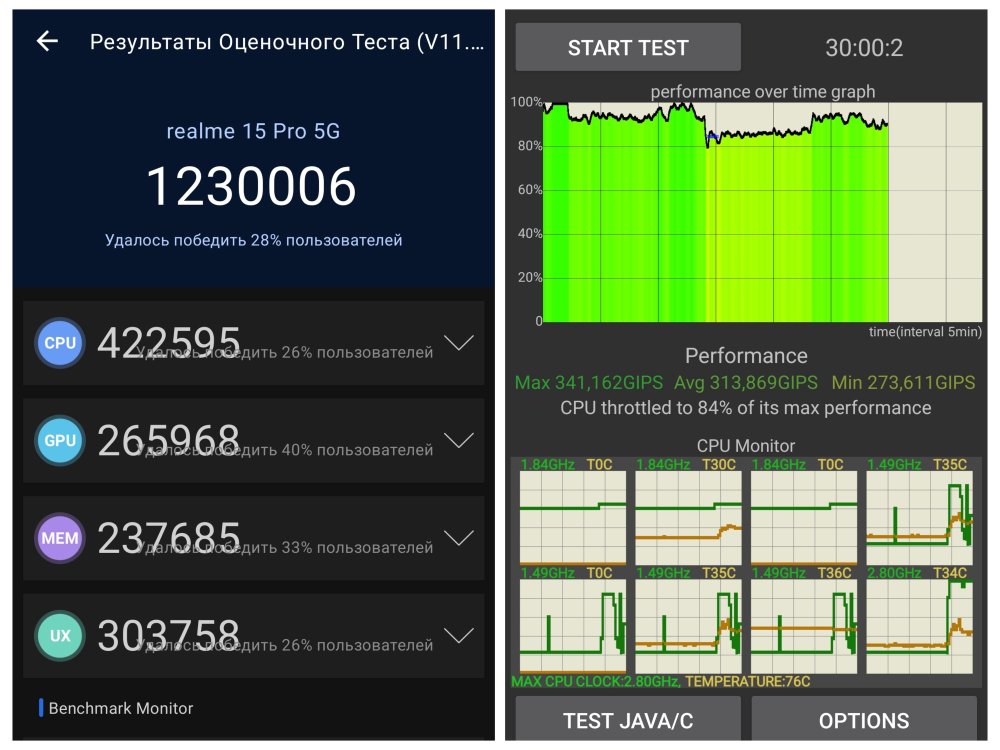Image resolution: width=1000 pixels, height=750 pixels.
Task: Click the purple MEM icon
Action: [60, 539]
